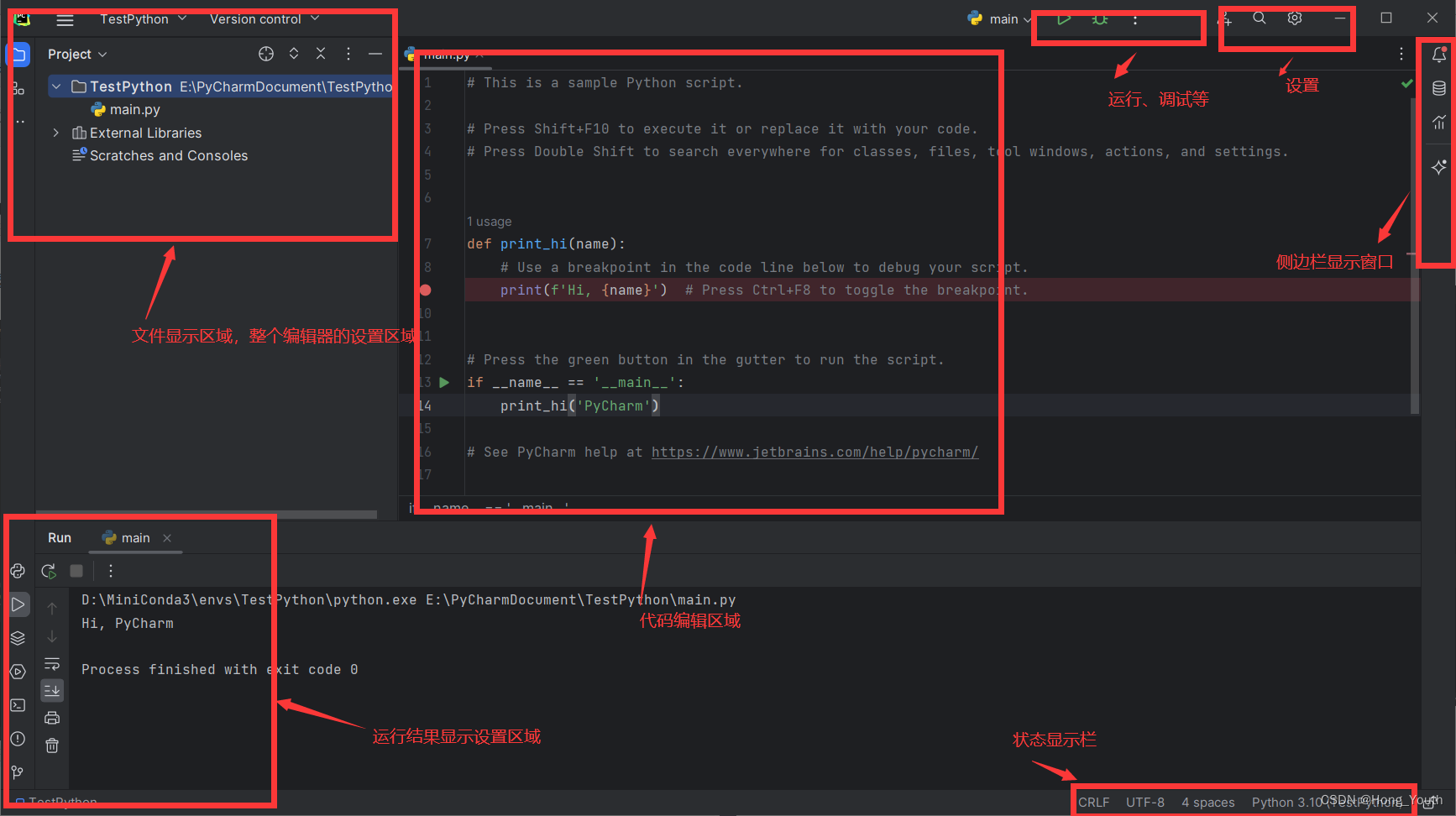Image resolution: width=1456 pixels, height=816 pixels.
Task: Click the Select Opened File crosshair icon
Action: pyautogui.click(x=266, y=54)
